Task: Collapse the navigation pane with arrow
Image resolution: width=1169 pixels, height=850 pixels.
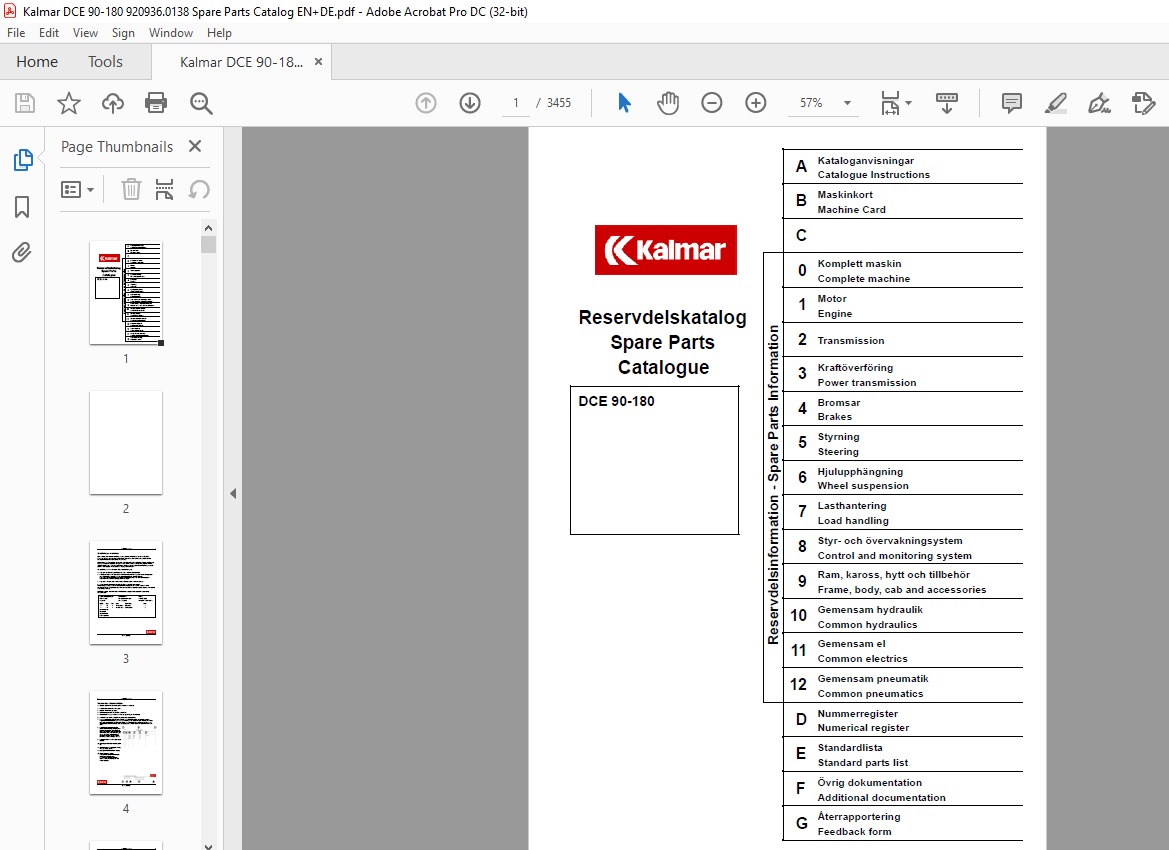Action: click(233, 493)
